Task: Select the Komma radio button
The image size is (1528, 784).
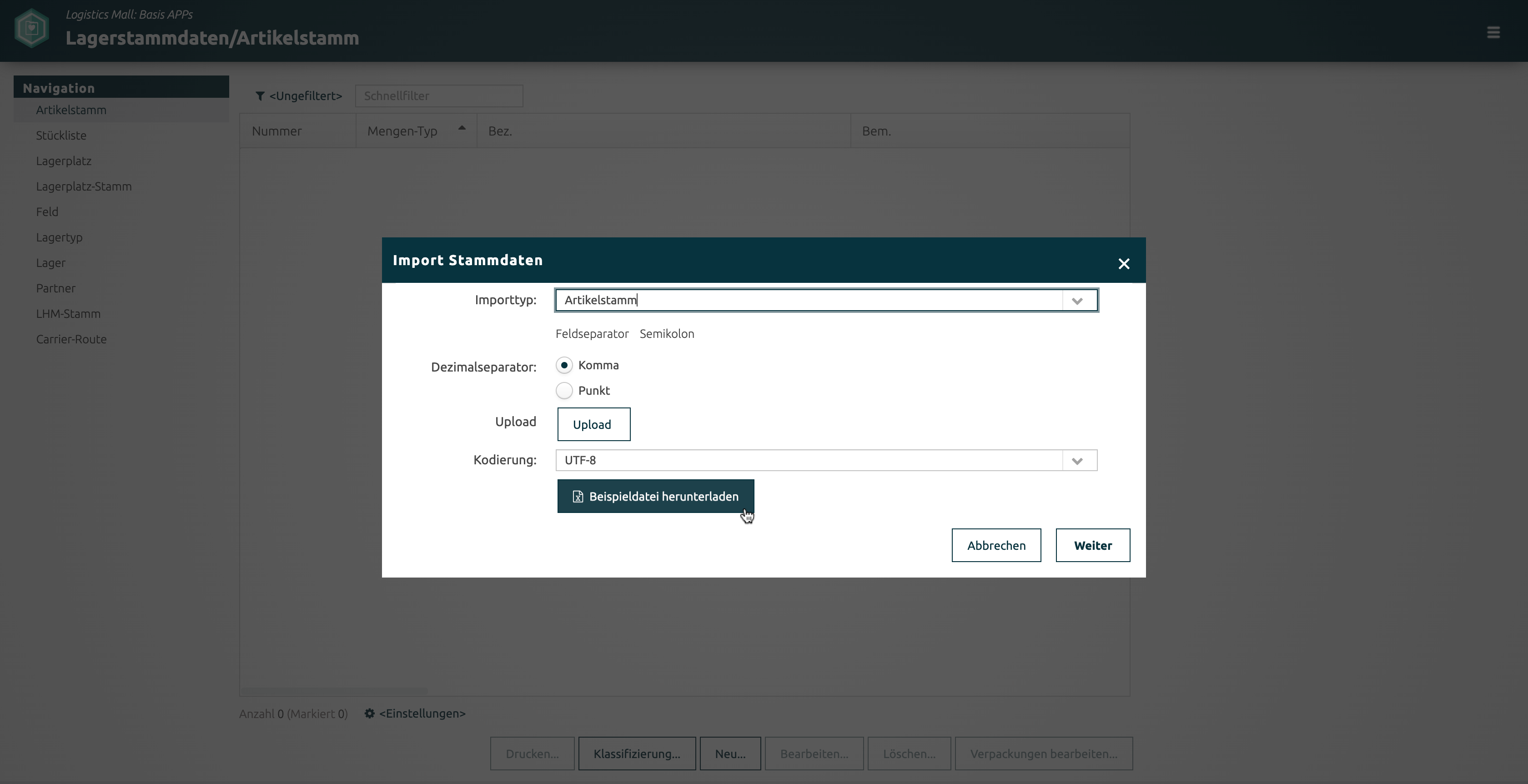Action: [x=564, y=365]
